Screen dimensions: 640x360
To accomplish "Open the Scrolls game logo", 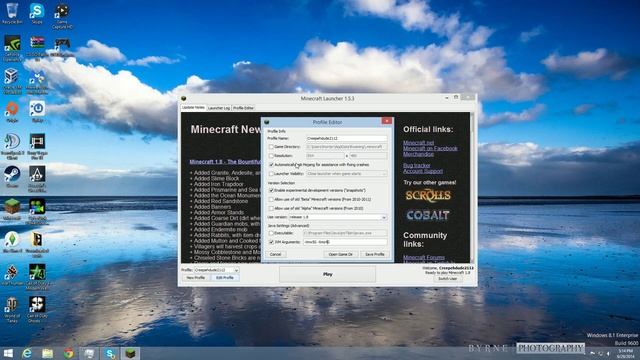I will (x=428, y=196).
